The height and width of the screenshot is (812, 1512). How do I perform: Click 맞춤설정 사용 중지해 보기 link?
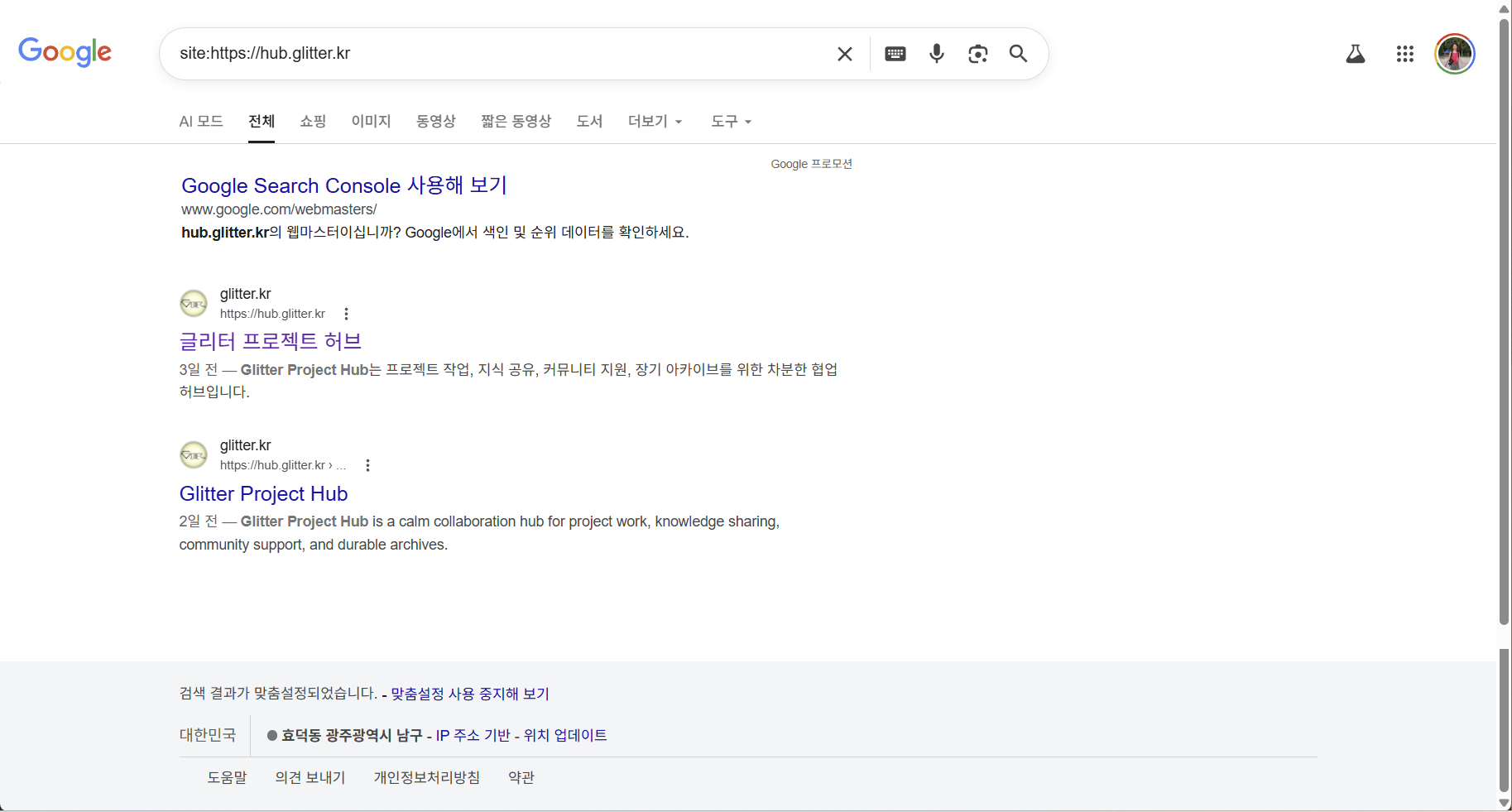[470, 694]
